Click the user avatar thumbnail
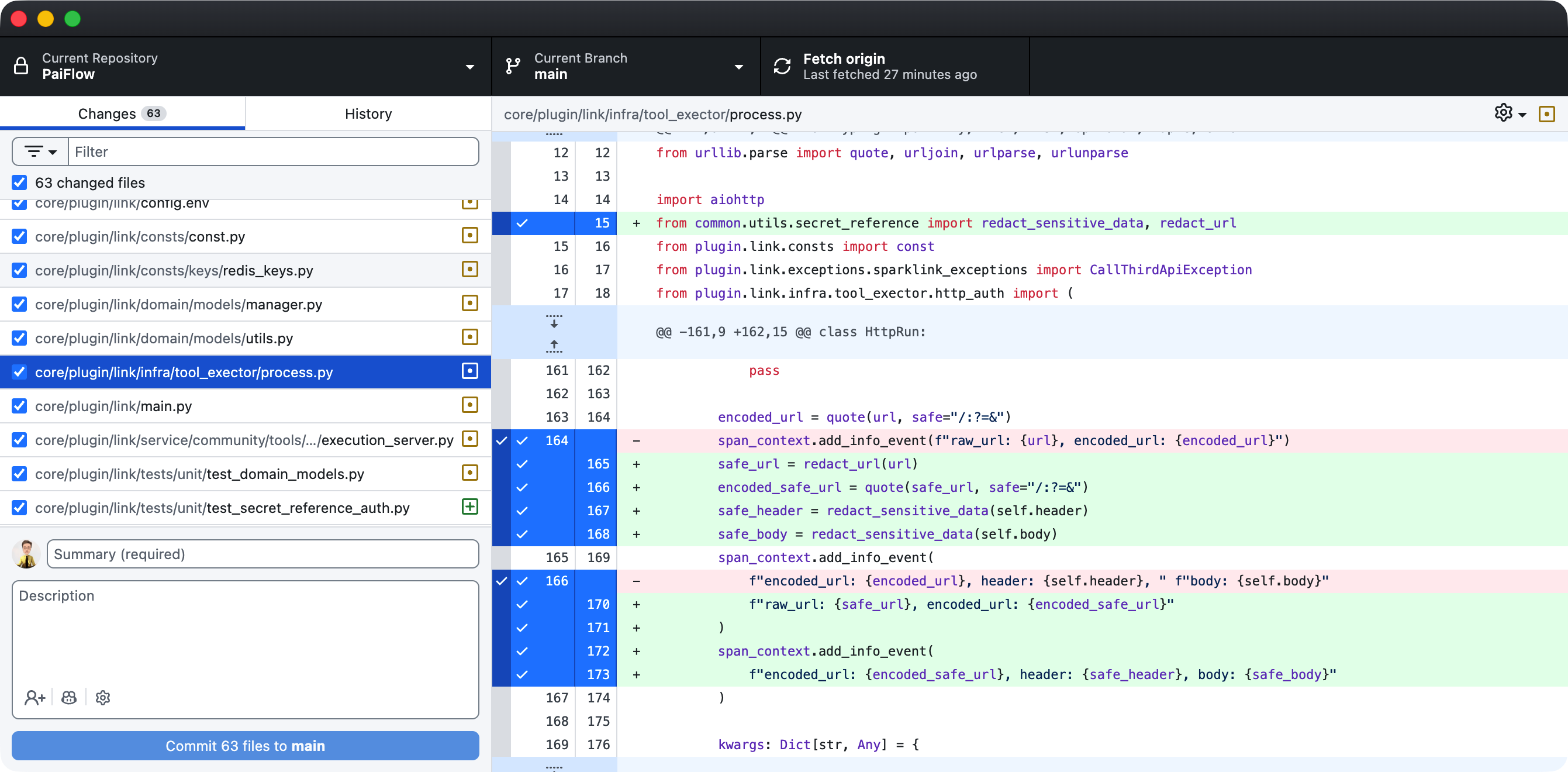This screenshot has width=1568, height=772. click(26, 554)
